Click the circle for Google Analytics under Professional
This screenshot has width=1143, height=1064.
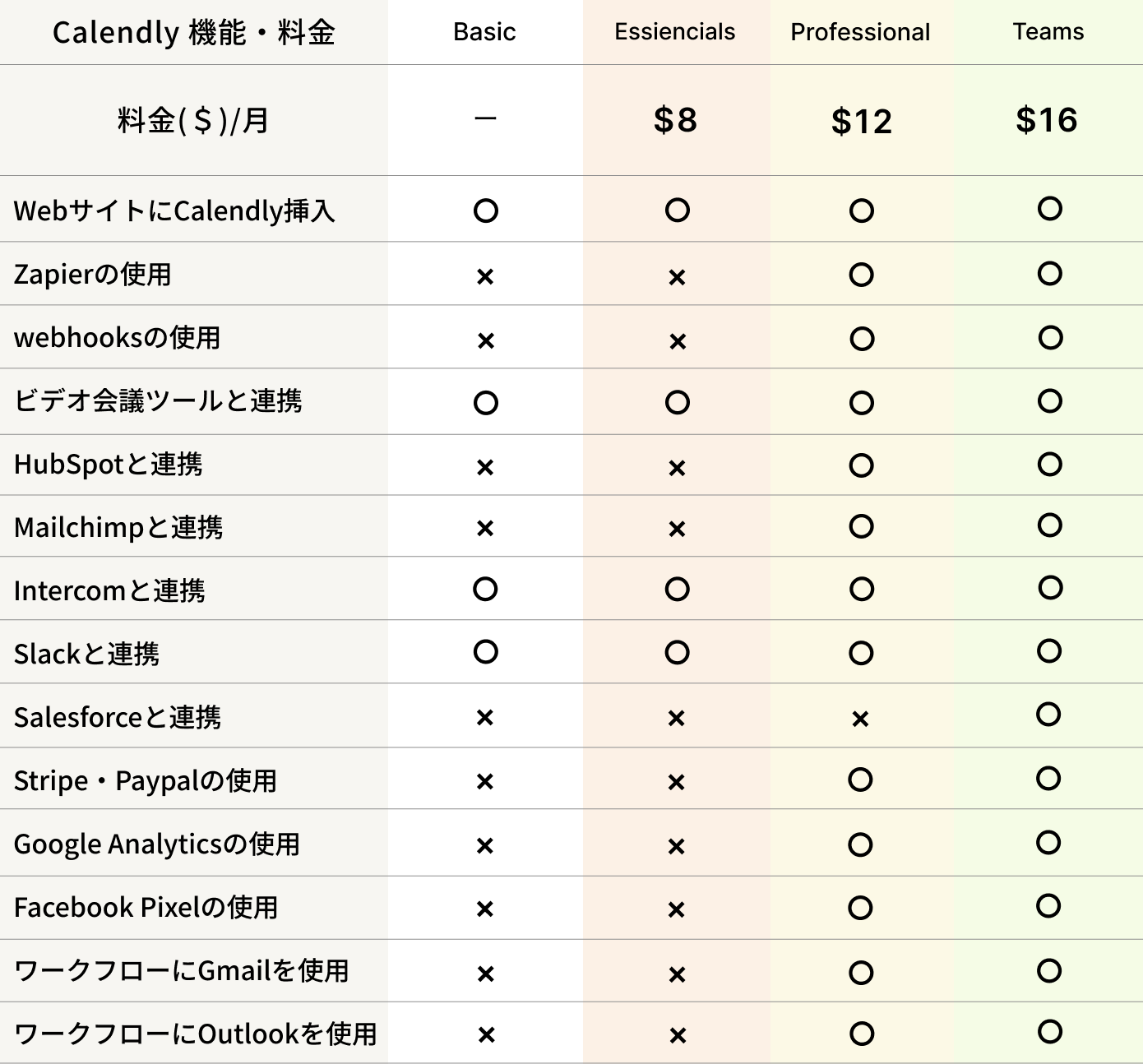[x=860, y=844]
